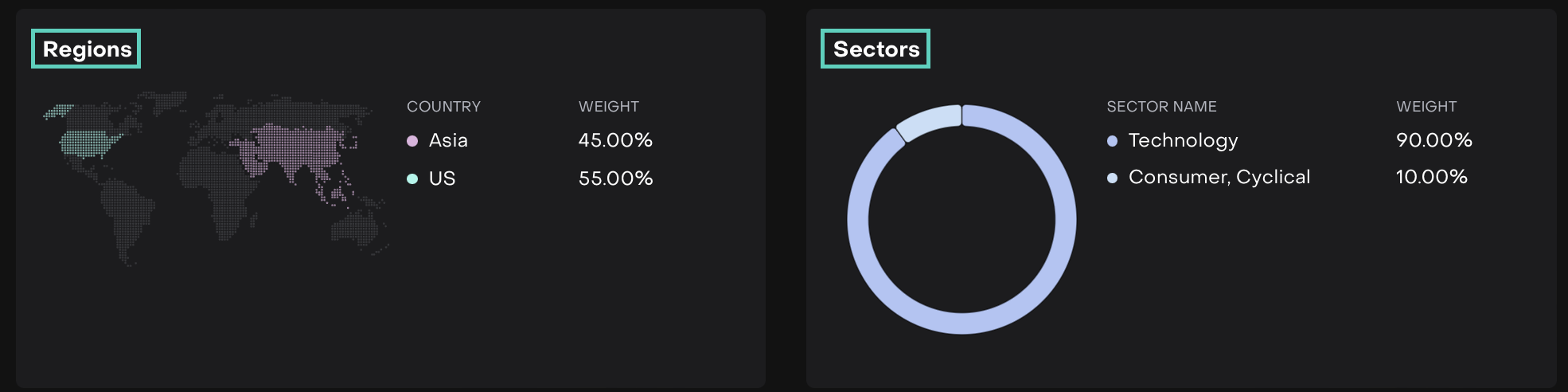Click the US 55.00% weight value
Viewport: 1568px width, 392px height.
pos(615,178)
